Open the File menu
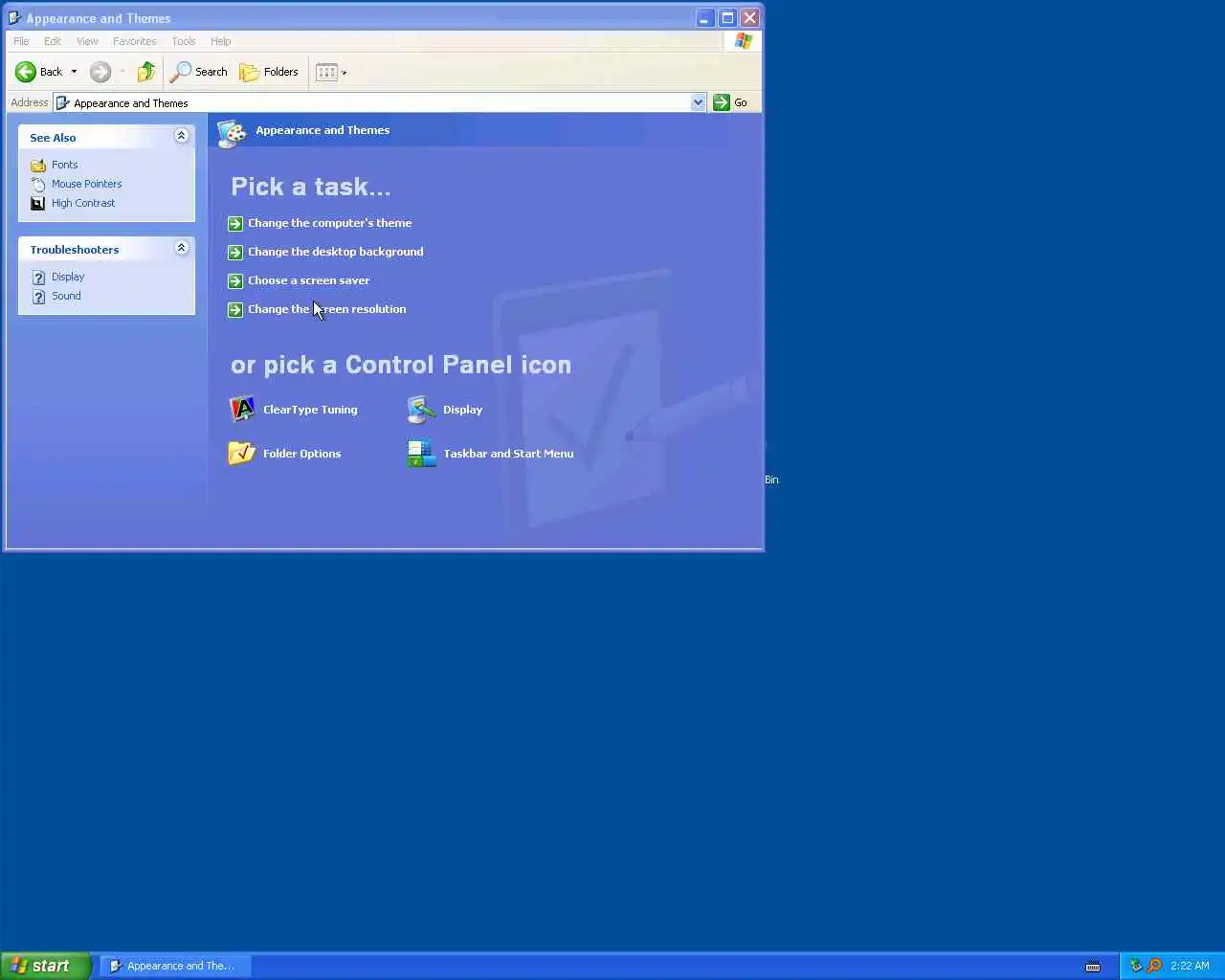The image size is (1225, 980). click(21, 41)
